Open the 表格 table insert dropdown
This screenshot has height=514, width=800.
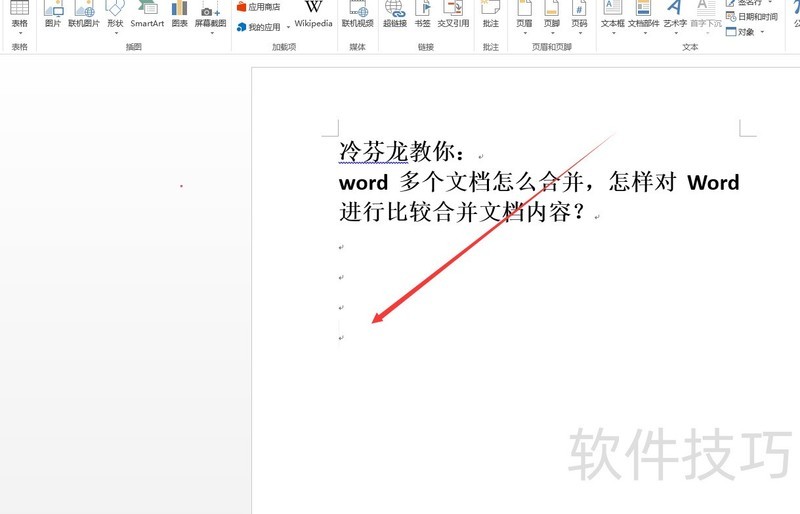[x=19, y=17]
